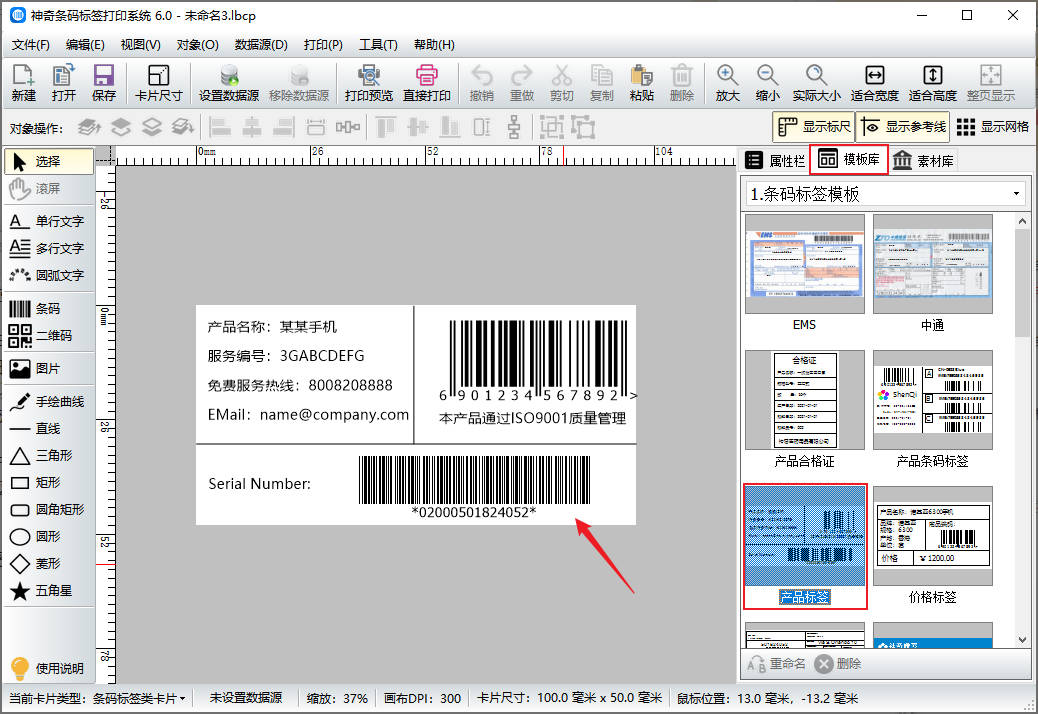Open the 对象(O) menu
Screen dimensions: 1038x714
click(197, 45)
